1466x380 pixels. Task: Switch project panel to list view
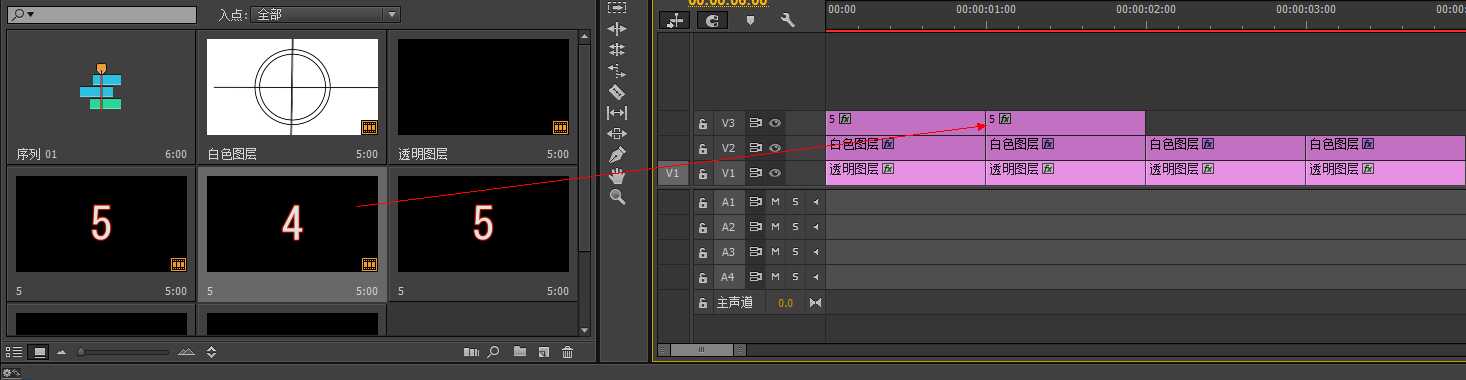coord(15,352)
